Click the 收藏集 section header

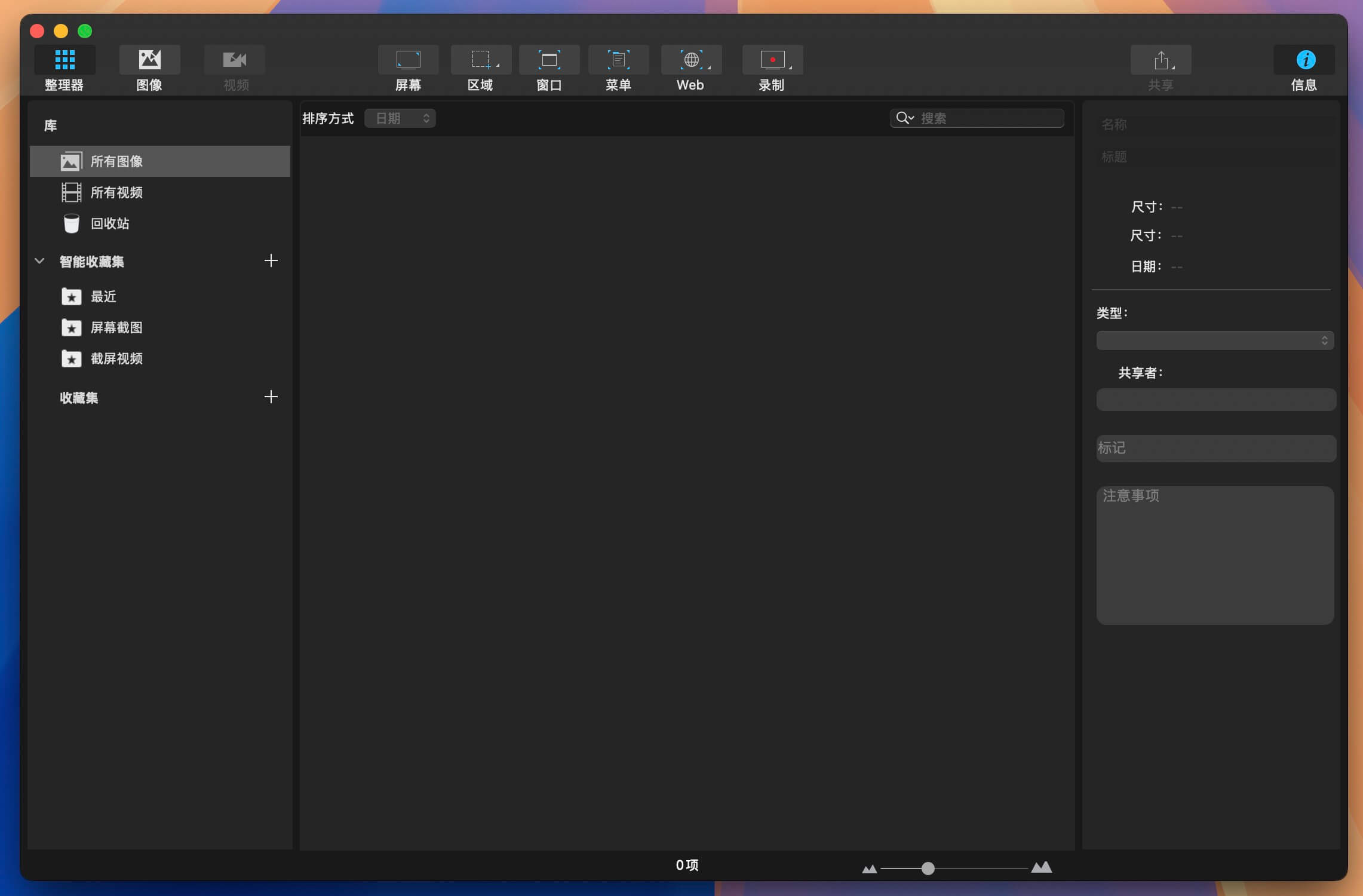click(x=79, y=398)
